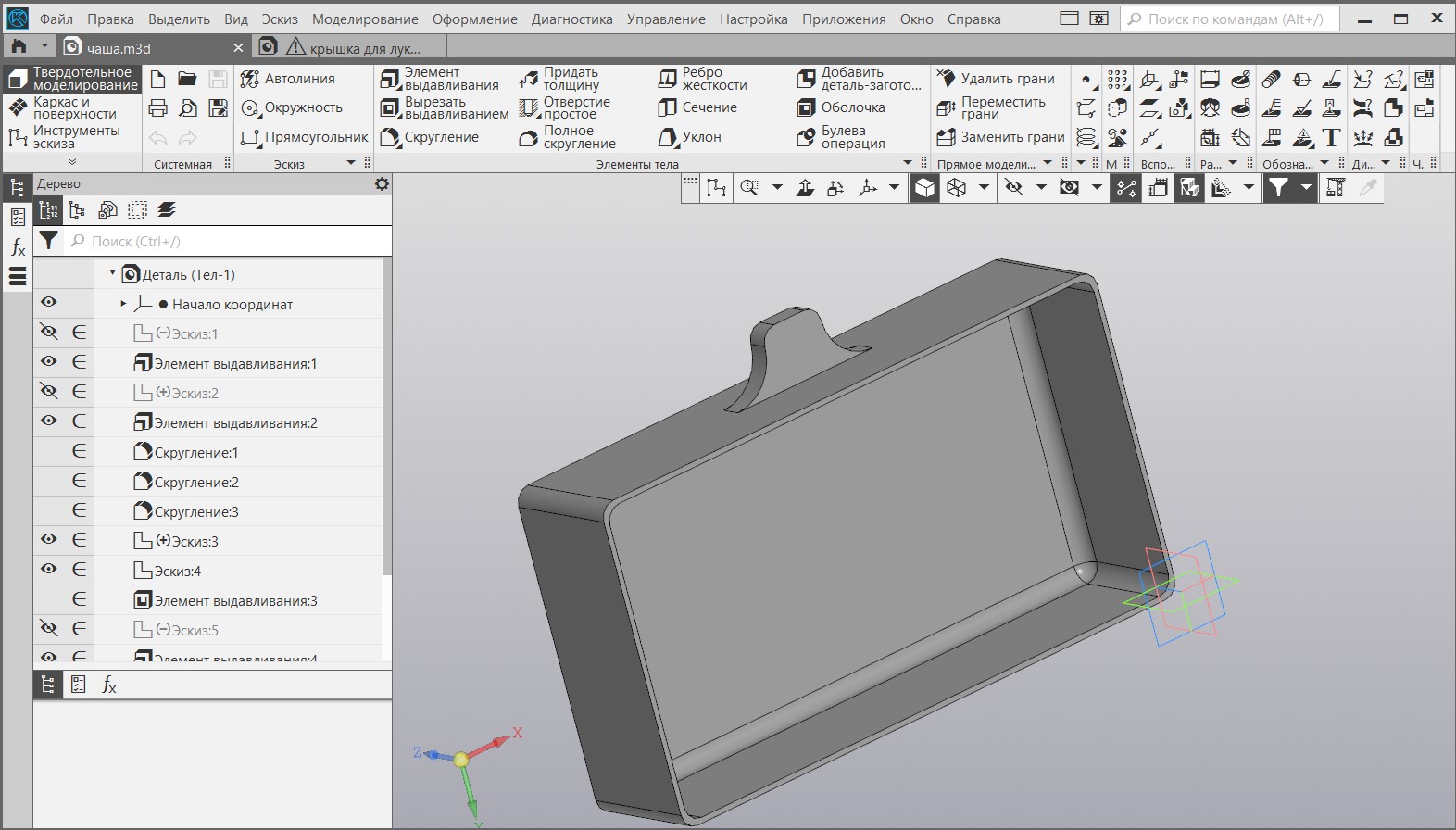
Task: Open the Моделирование menu
Action: [x=364, y=19]
